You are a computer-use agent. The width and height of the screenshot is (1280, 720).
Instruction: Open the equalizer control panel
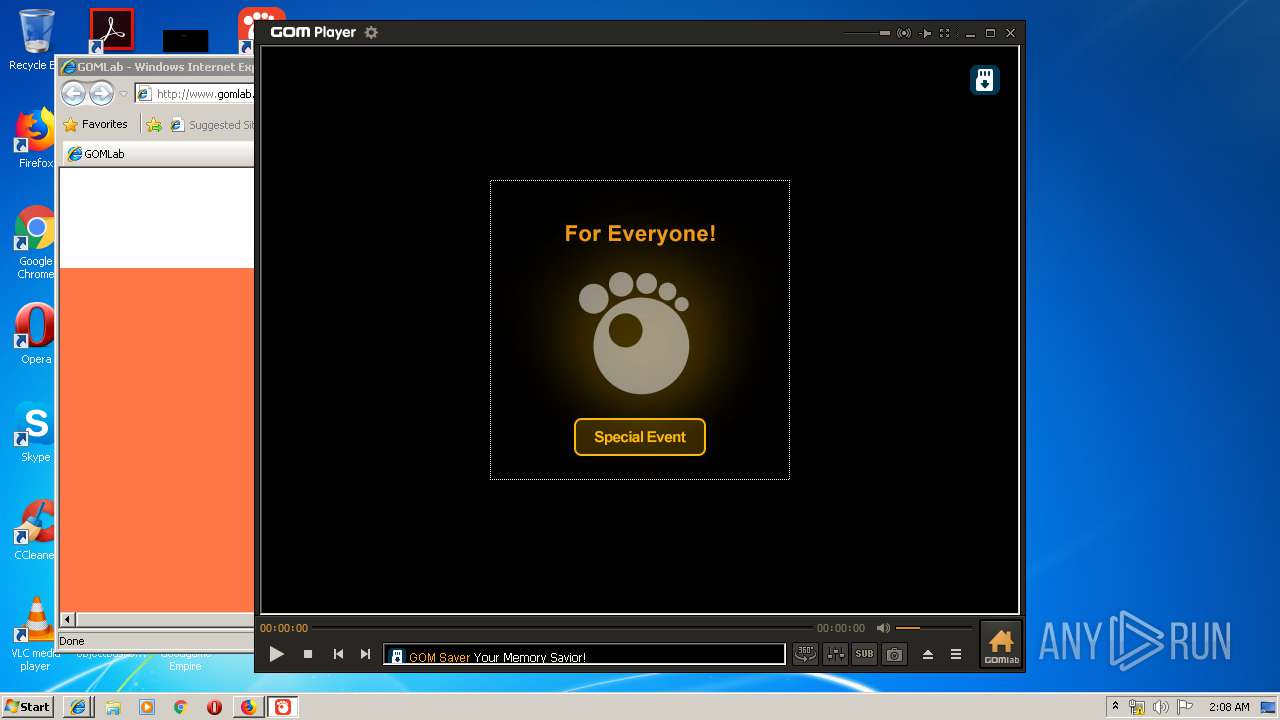click(835, 654)
